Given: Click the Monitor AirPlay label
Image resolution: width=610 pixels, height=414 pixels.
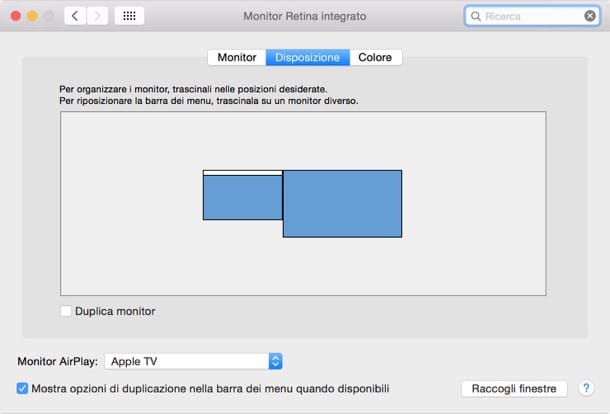Looking at the screenshot, I should coord(58,361).
